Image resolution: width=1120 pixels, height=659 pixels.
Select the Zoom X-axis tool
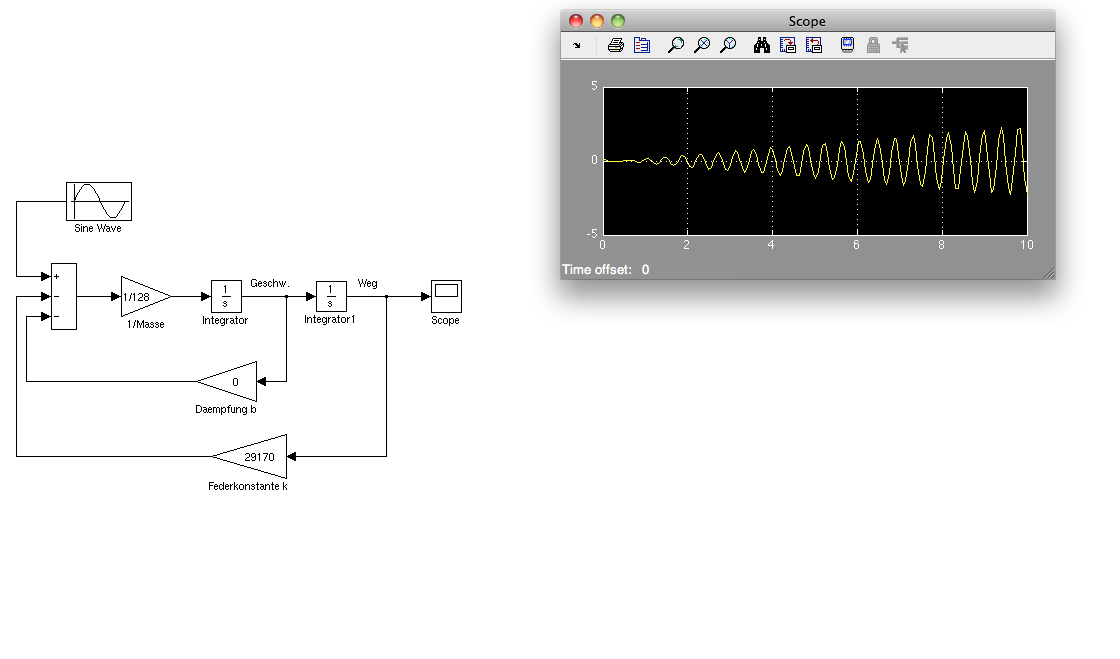[x=702, y=45]
